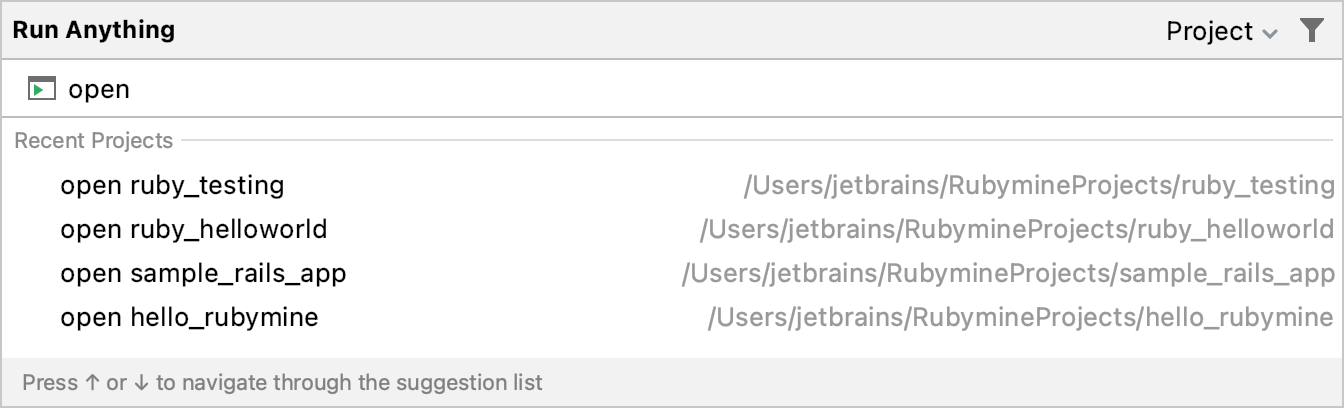Click the ruby_helloworld project path
This screenshot has height=408, width=1344.
pos(1017,230)
